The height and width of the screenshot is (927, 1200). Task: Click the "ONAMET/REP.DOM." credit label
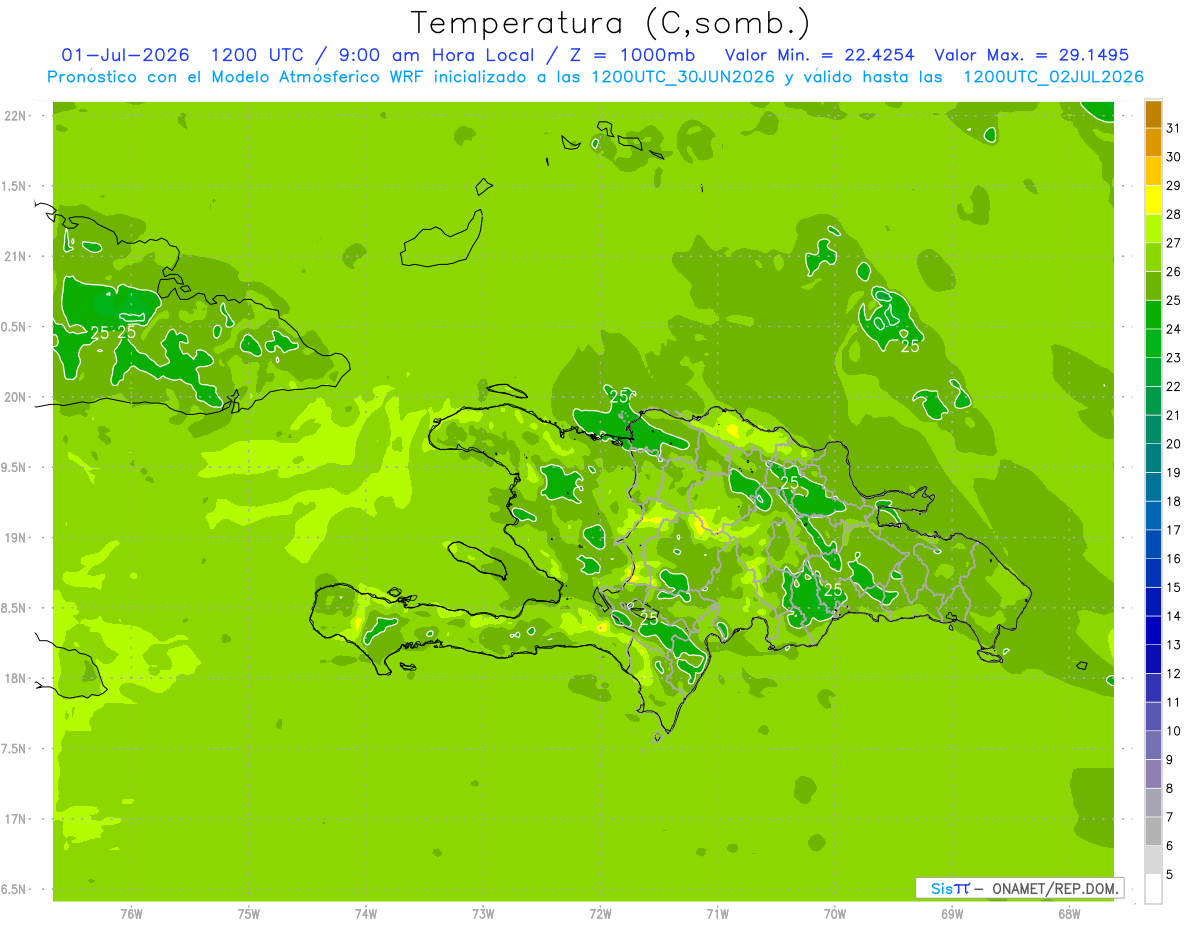(1053, 888)
